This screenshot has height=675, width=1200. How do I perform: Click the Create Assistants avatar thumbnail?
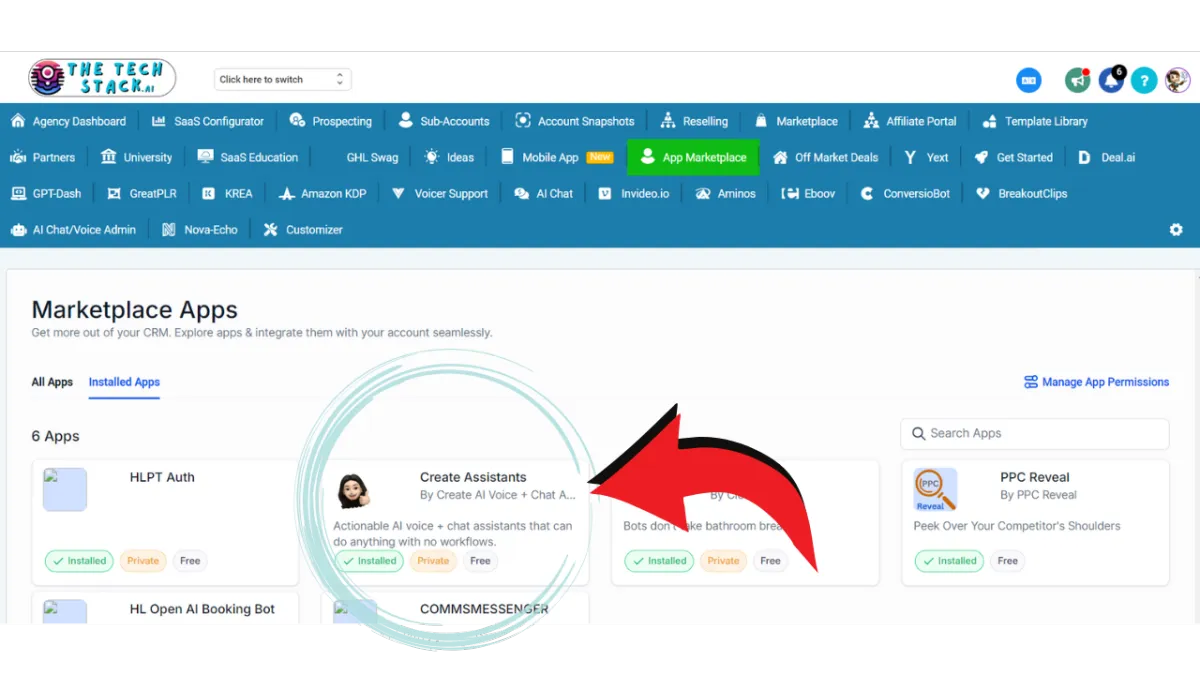[x=354, y=490]
